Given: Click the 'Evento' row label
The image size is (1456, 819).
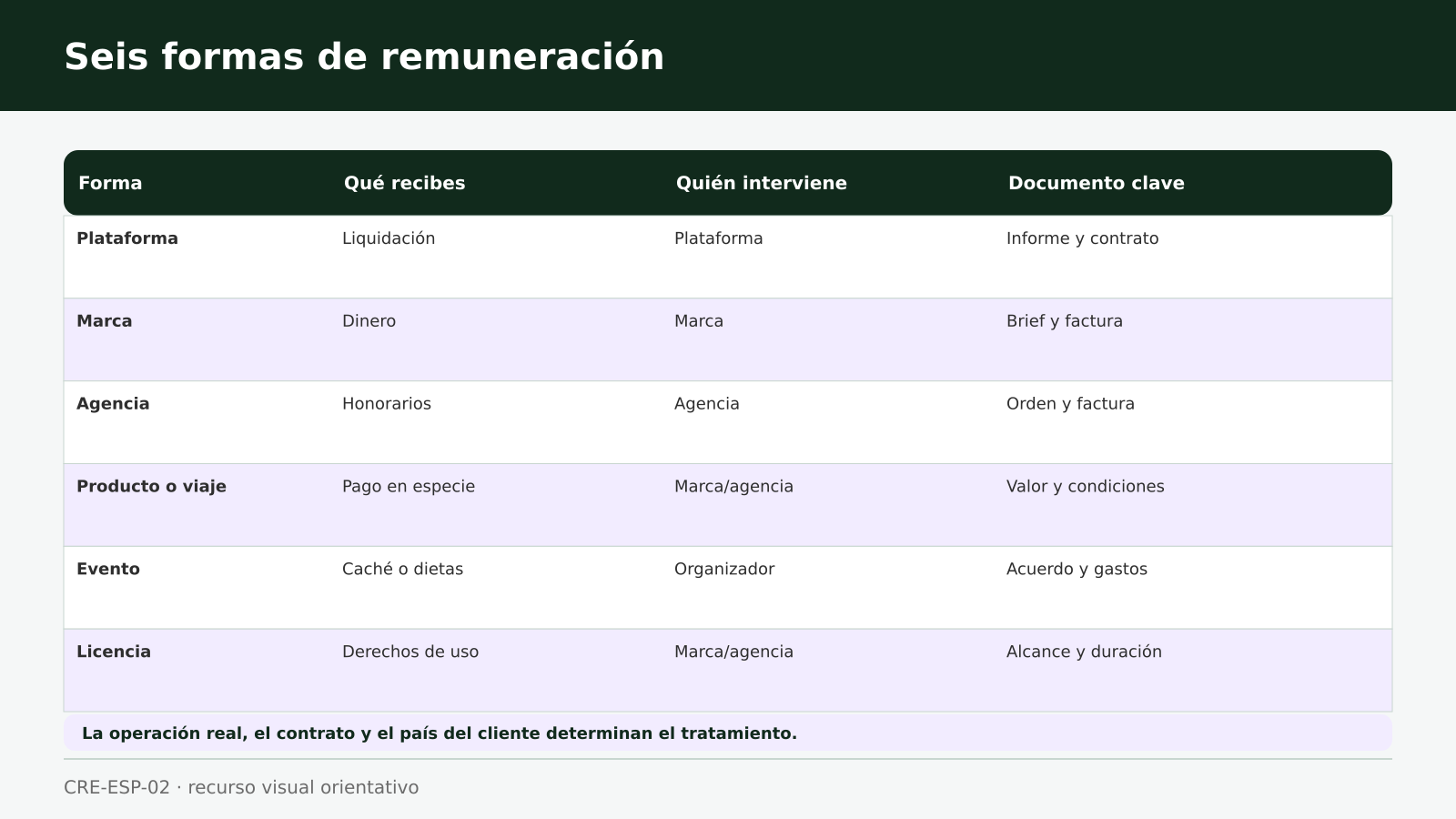Looking at the screenshot, I should point(107,570).
